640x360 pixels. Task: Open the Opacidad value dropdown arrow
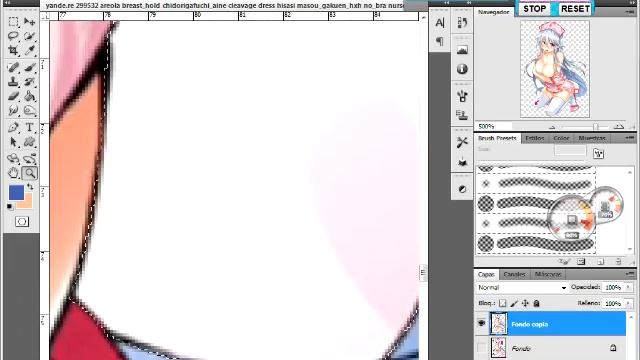pyautogui.click(x=628, y=288)
